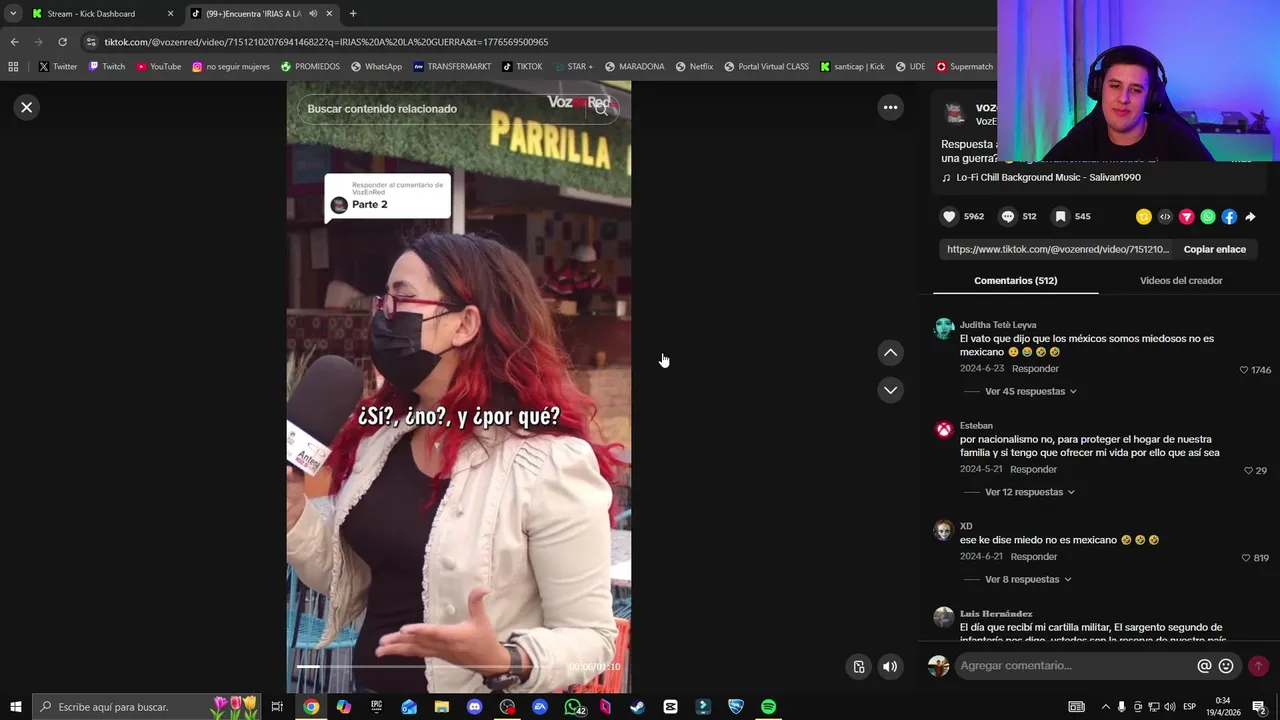Screen dimensions: 1280x720
Task: Click the Buscar contenido relacionado search field
Action: pyautogui.click(x=440, y=109)
